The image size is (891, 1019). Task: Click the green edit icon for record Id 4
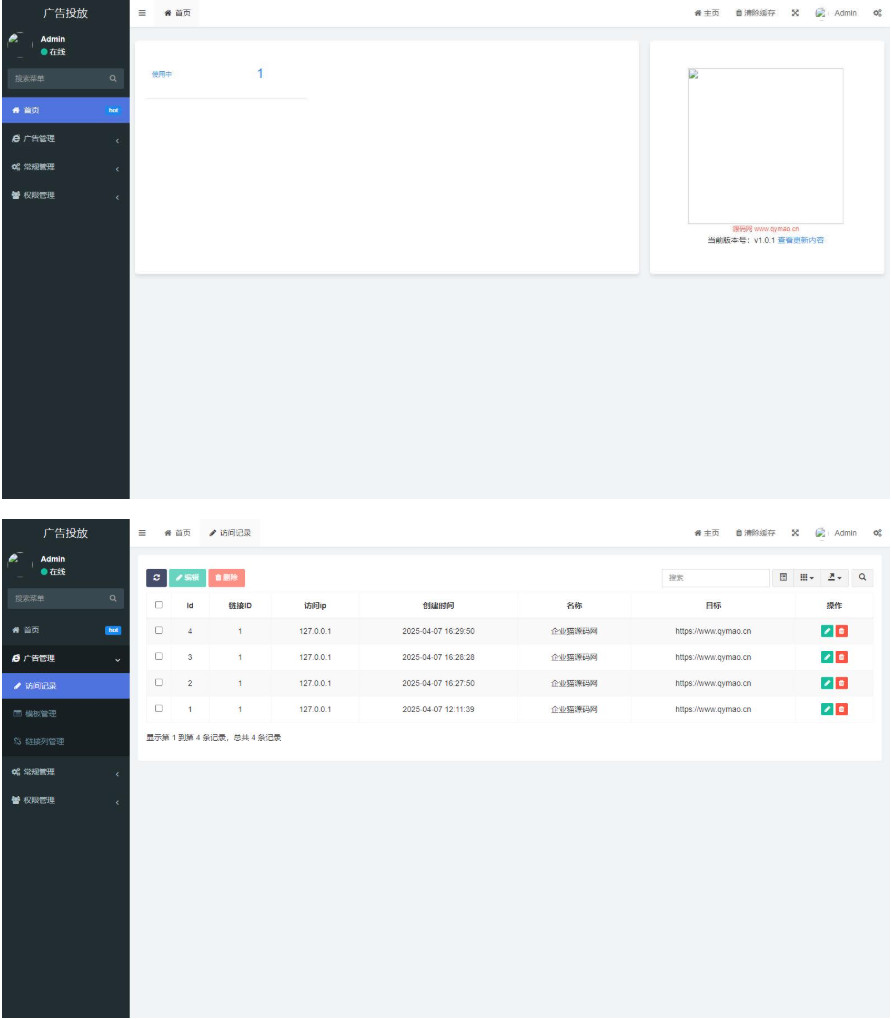[827, 631]
